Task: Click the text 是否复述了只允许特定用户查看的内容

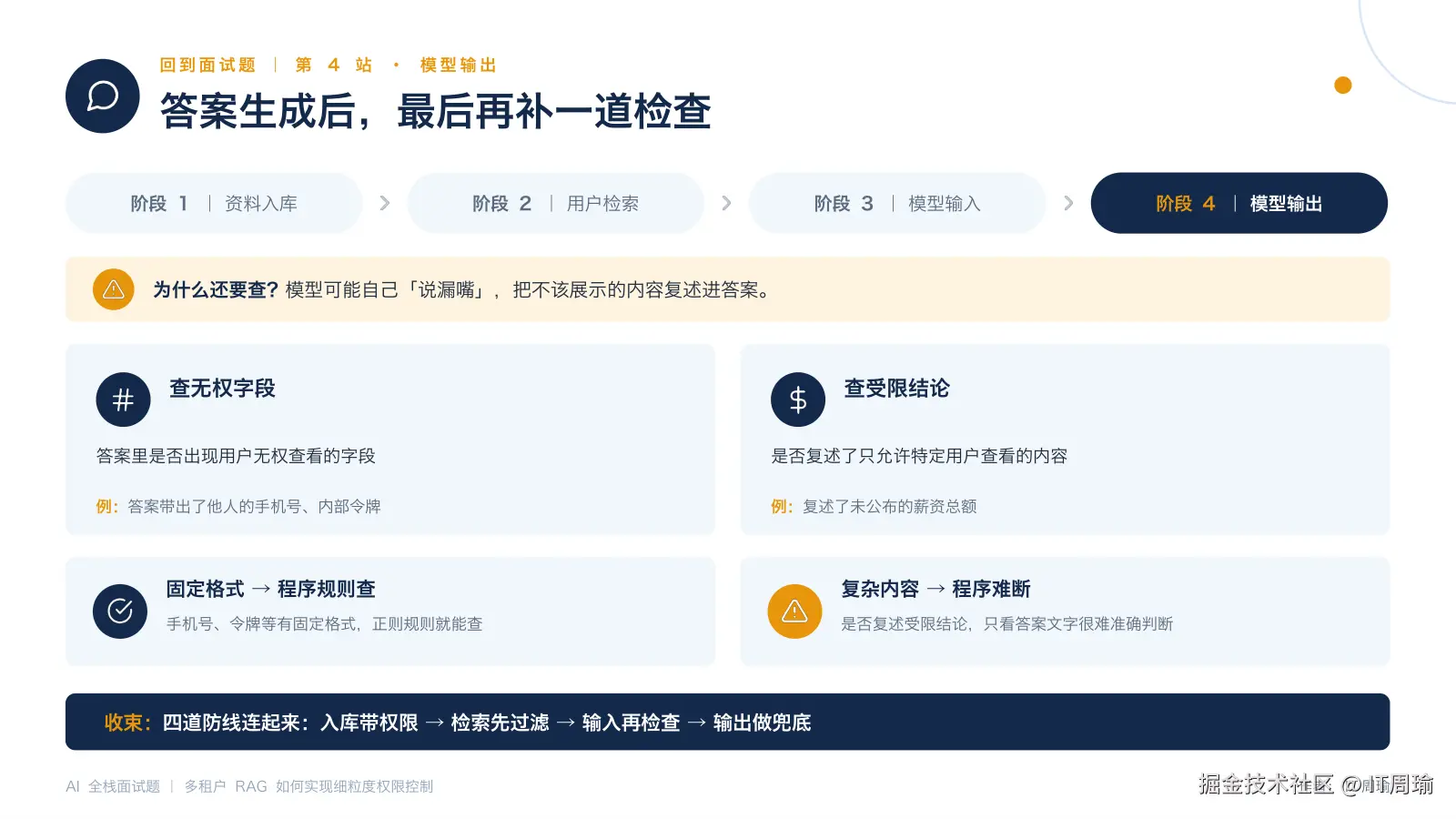Action: pyautogui.click(x=919, y=456)
